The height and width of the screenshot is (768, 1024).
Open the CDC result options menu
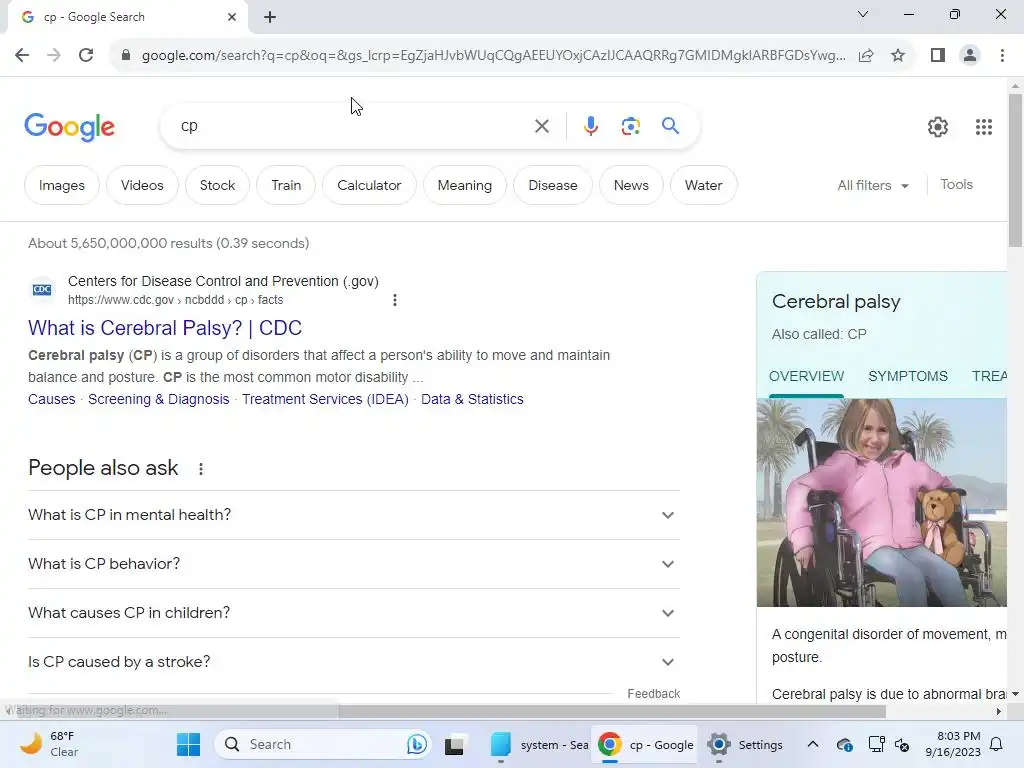(394, 300)
